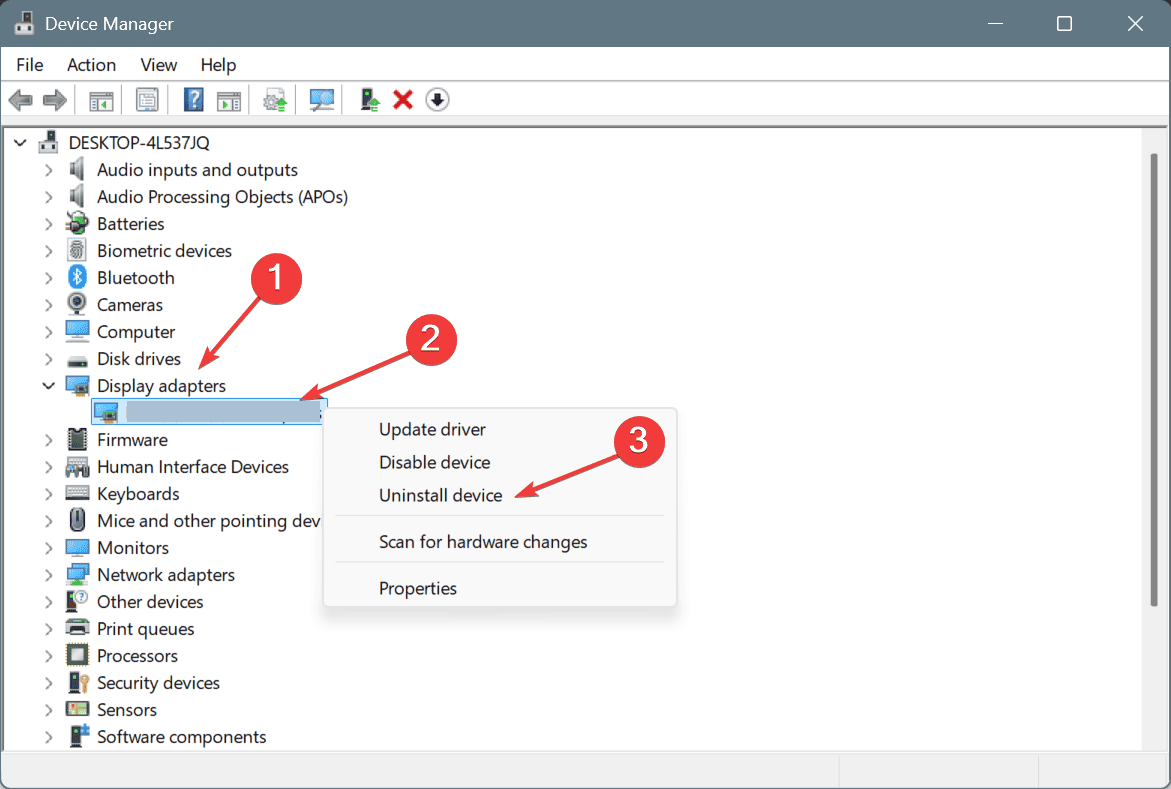Click the Biometric devices fingerprint icon
The image size is (1171, 789).
(77, 250)
